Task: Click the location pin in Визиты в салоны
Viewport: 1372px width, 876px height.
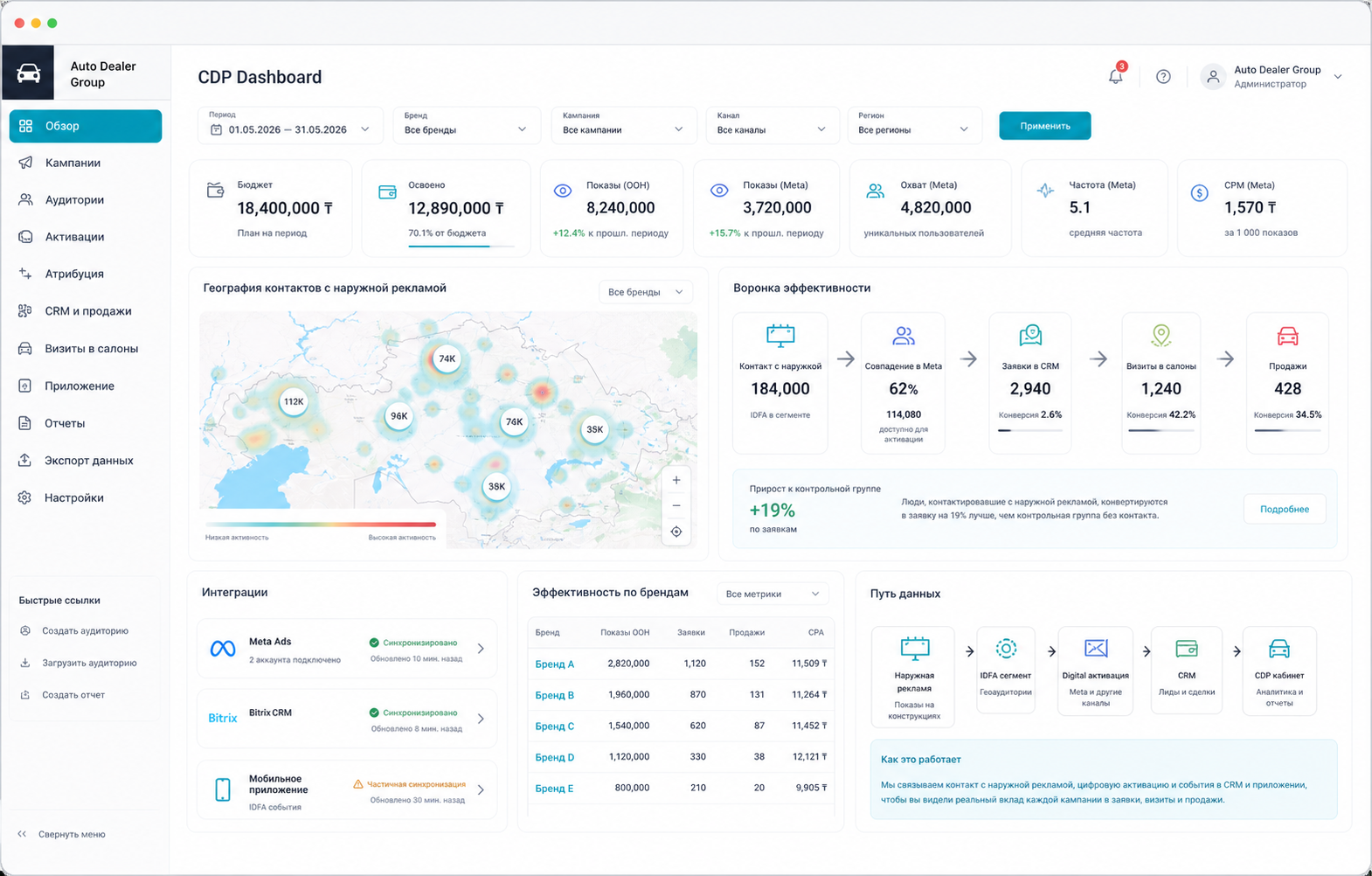Action: [x=1161, y=335]
